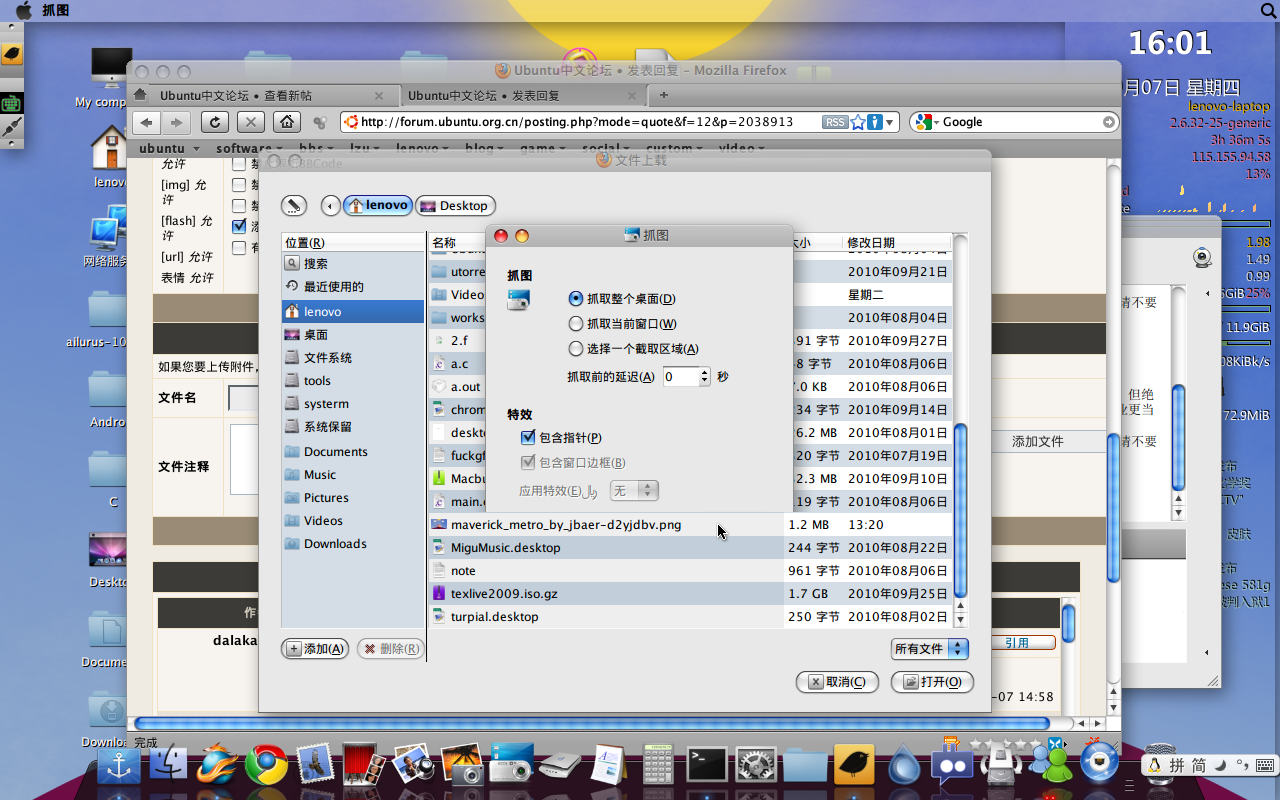Uncheck the checked option checkbox in Firefox page

pyautogui.click(x=239, y=226)
